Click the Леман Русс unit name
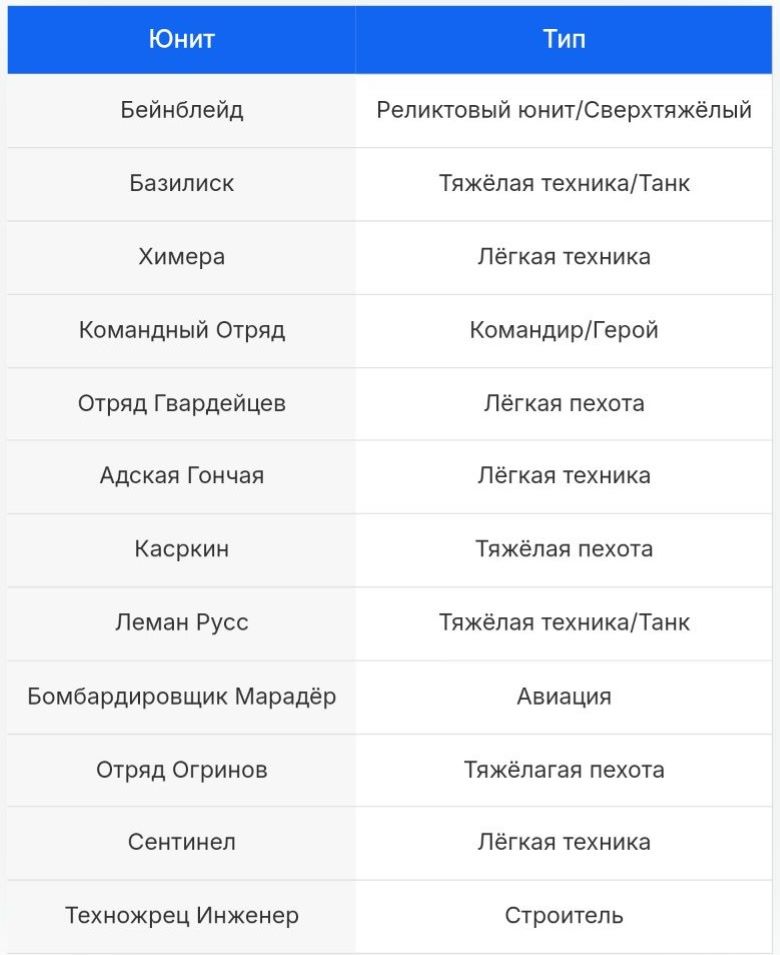Screen dimensions: 780x955 click(181, 622)
